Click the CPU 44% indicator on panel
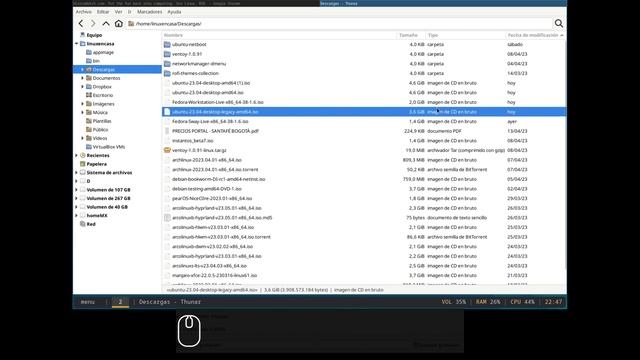This screenshot has width=640, height=360. tap(522, 302)
